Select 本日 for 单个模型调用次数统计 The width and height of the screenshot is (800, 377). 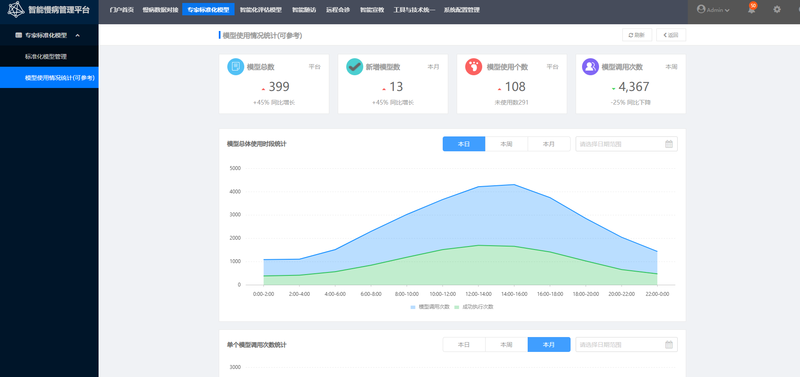pyautogui.click(x=464, y=345)
